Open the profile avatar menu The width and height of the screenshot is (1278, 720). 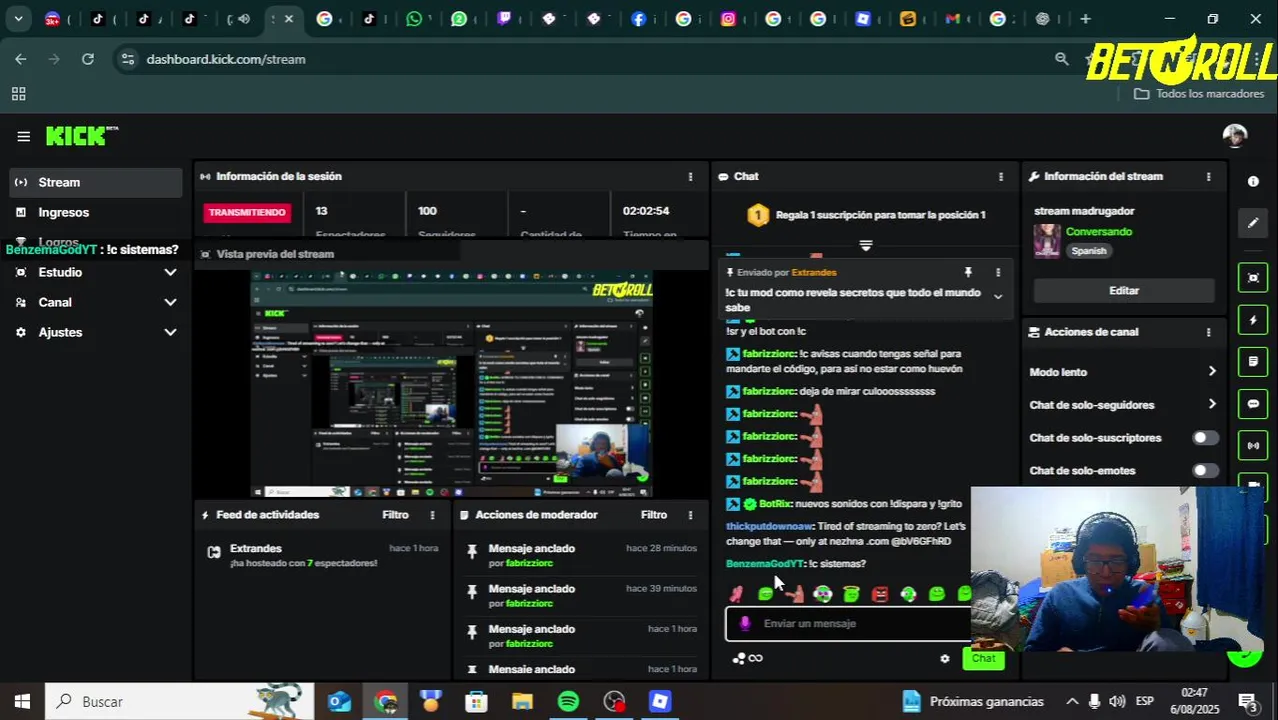(x=1235, y=136)
